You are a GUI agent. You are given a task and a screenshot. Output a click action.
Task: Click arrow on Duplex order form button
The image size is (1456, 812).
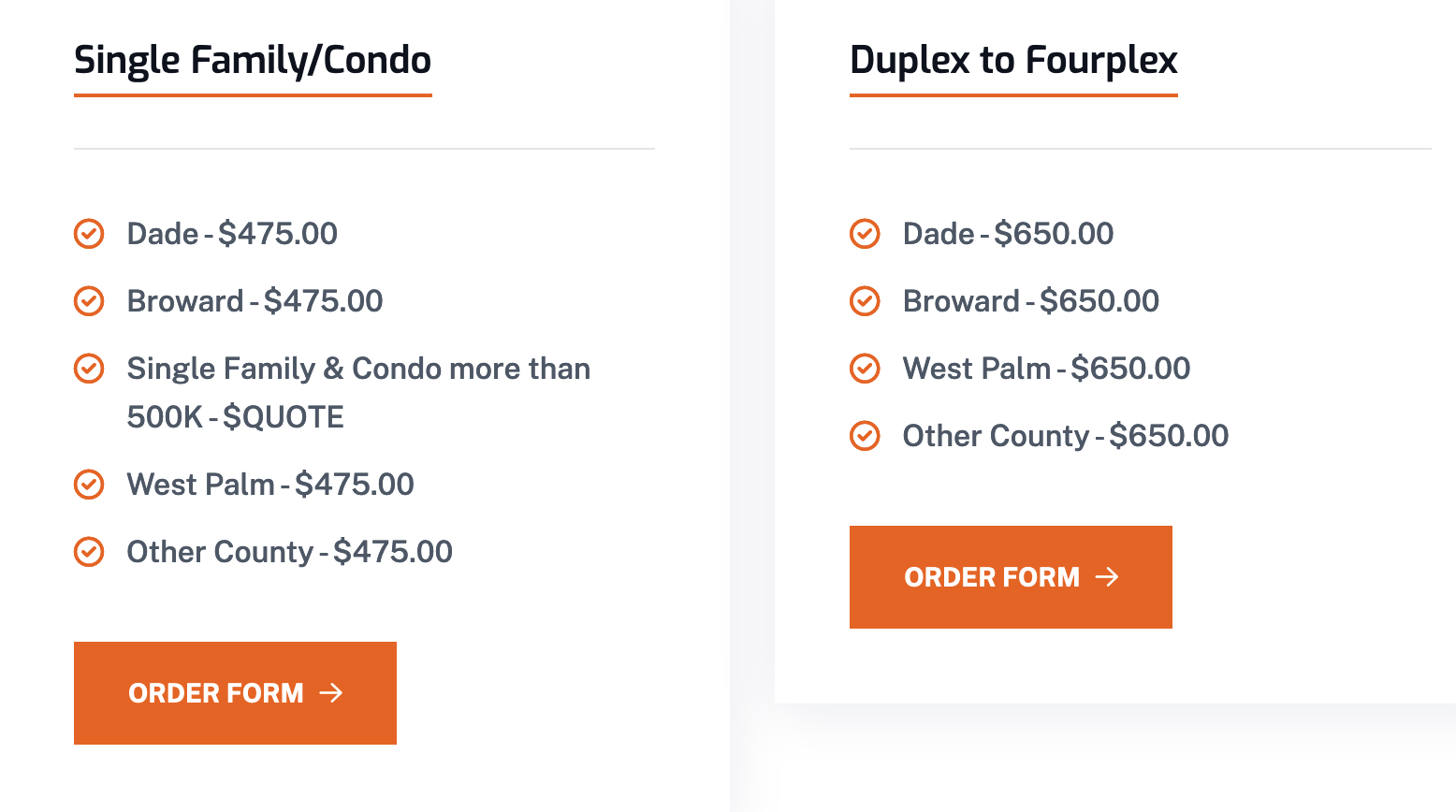(1107, 577)
